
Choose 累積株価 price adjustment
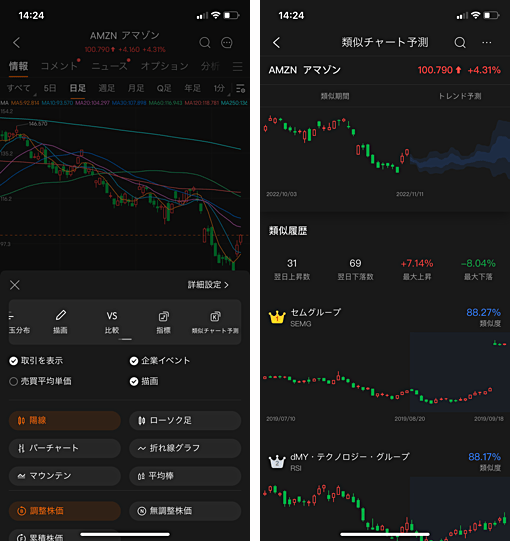pyautogui.click(x=65, y=536)
